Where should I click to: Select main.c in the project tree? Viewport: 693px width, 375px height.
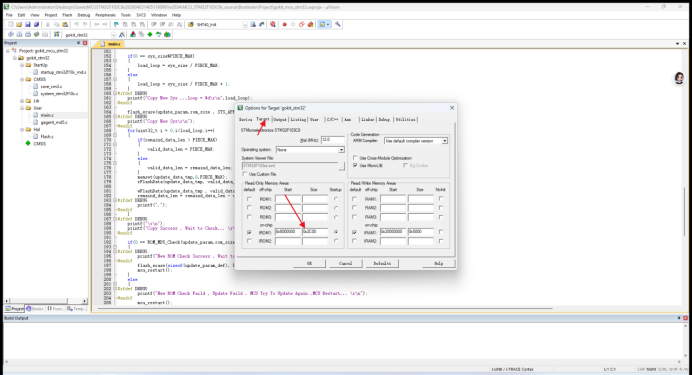[x=47, y=115]
